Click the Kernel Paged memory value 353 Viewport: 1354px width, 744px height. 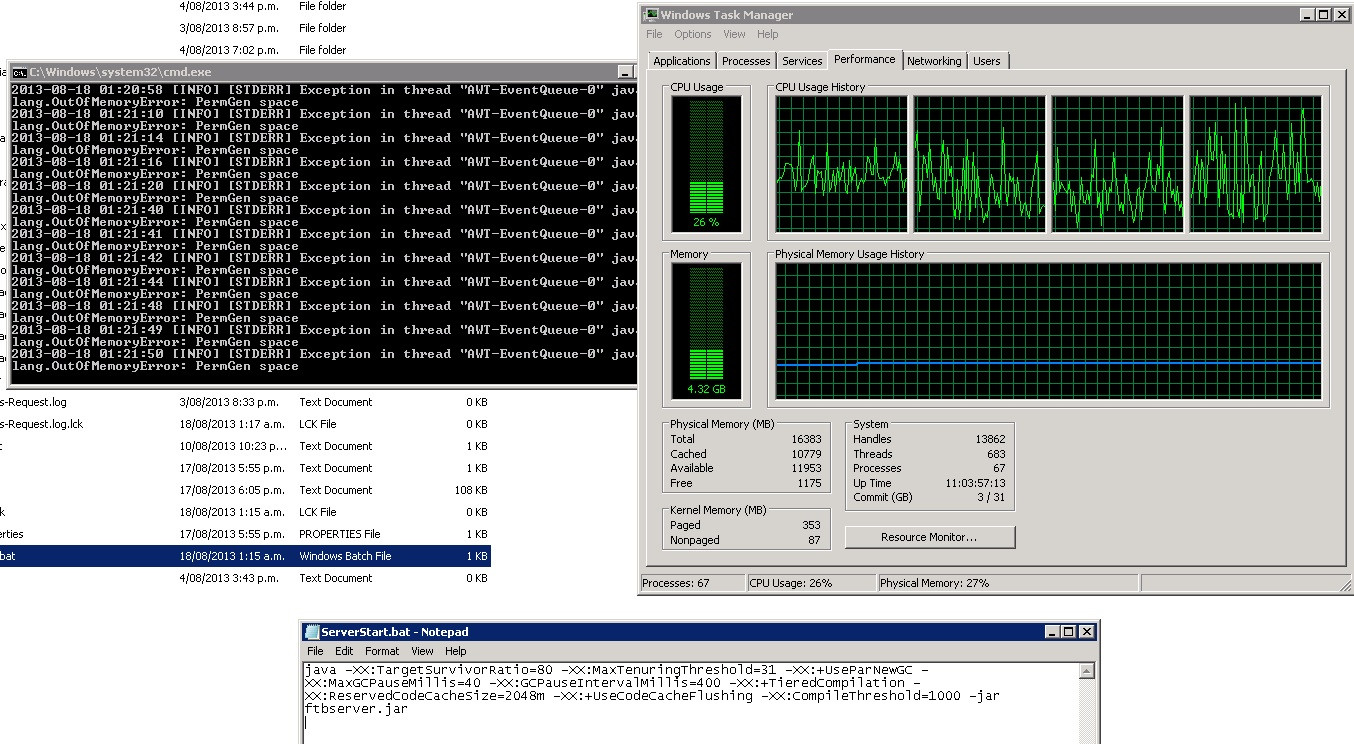[811, 525]
